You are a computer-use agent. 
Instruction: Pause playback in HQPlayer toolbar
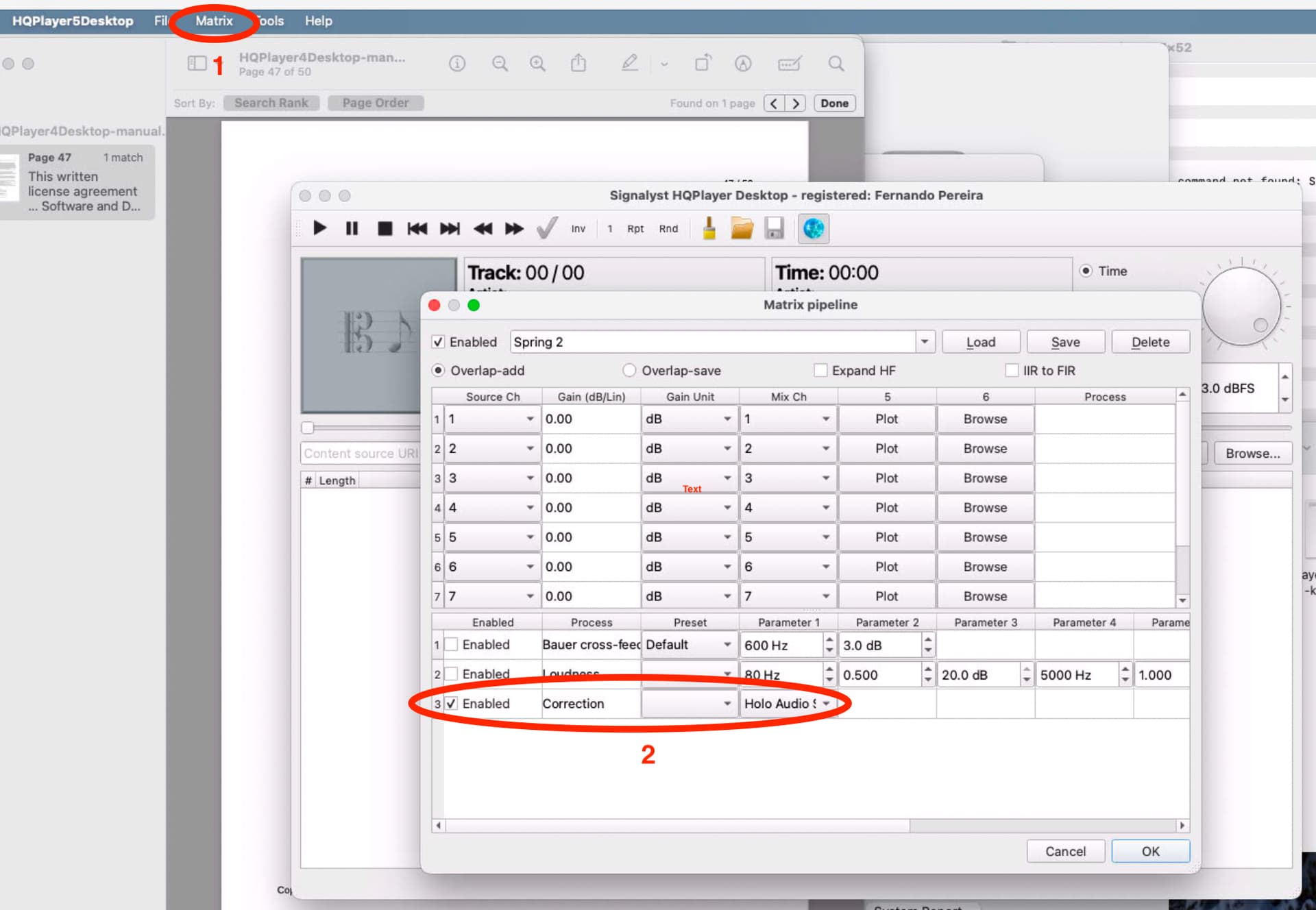pos(352,228)
